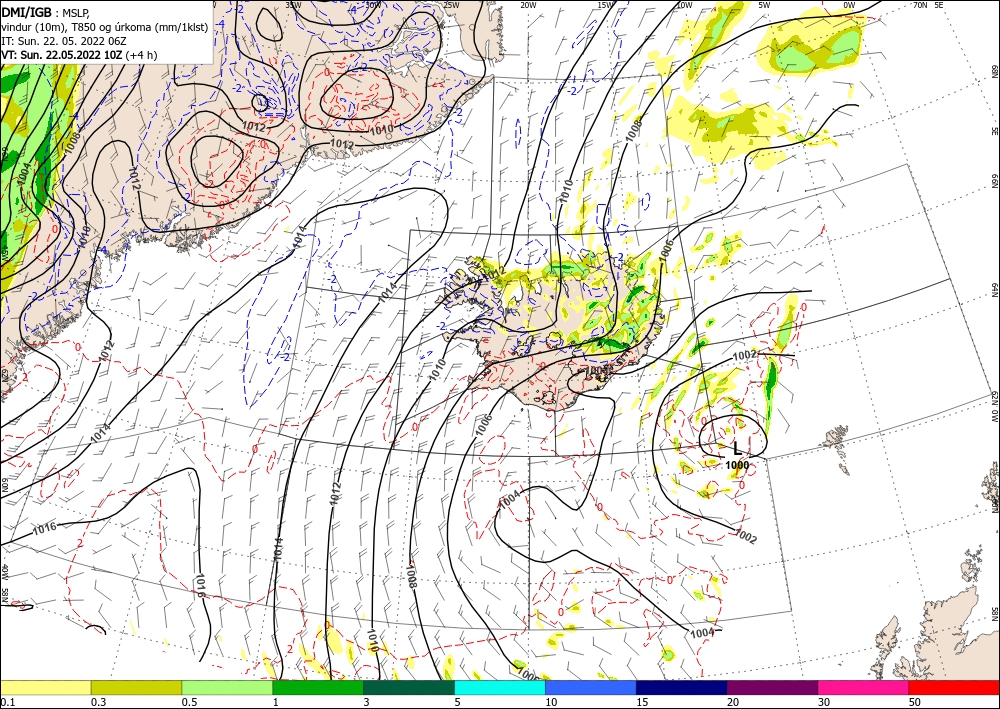Click the "10W" longitude label at the top

pyautogui.click(x=684, y=4)
